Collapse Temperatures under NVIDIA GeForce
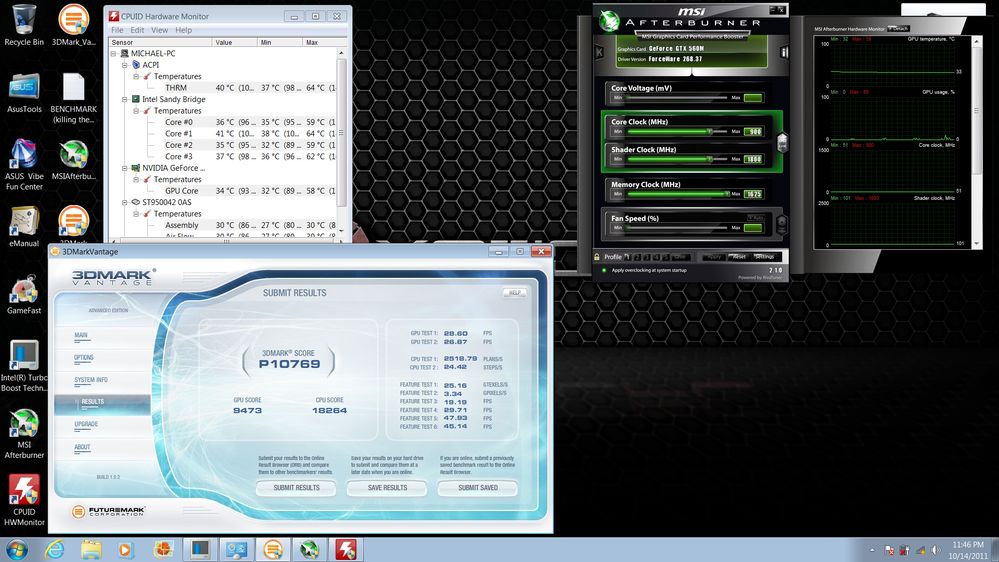This screenshot has height=562, width=999. (x=136, y=180)
